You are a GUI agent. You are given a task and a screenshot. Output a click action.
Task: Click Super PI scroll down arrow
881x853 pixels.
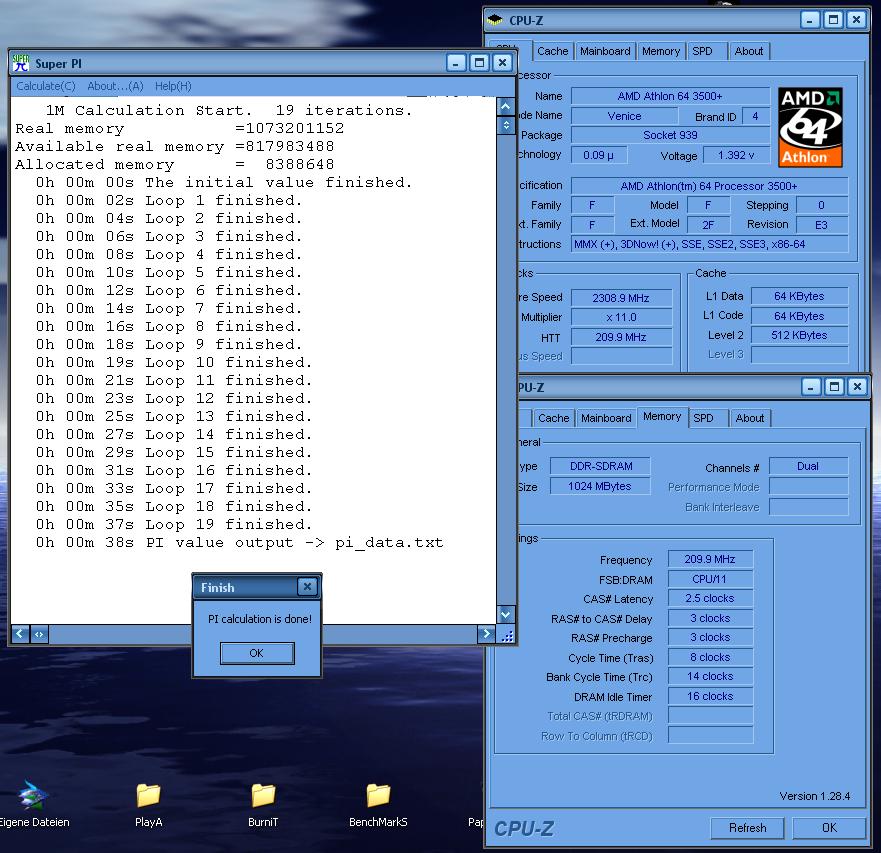click(506, 614)
